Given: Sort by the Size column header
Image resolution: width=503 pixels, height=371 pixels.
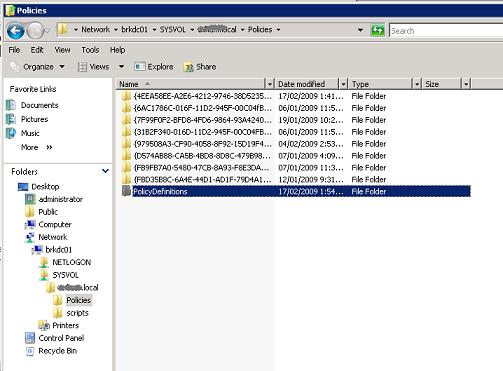Looking at the screenshot, I should (x=442, y=84).
